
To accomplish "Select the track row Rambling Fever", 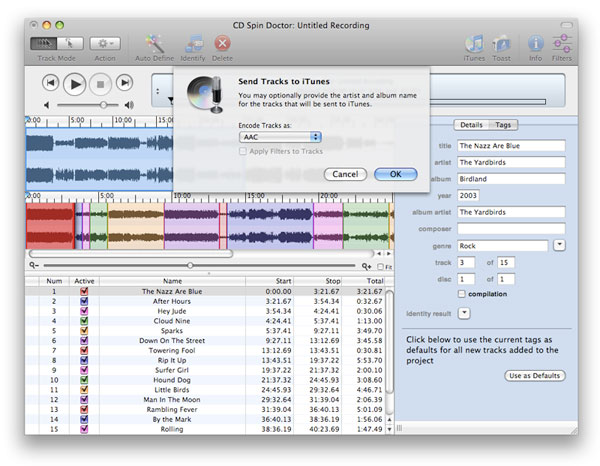I will pyautogui.click(x=205, y=409).
